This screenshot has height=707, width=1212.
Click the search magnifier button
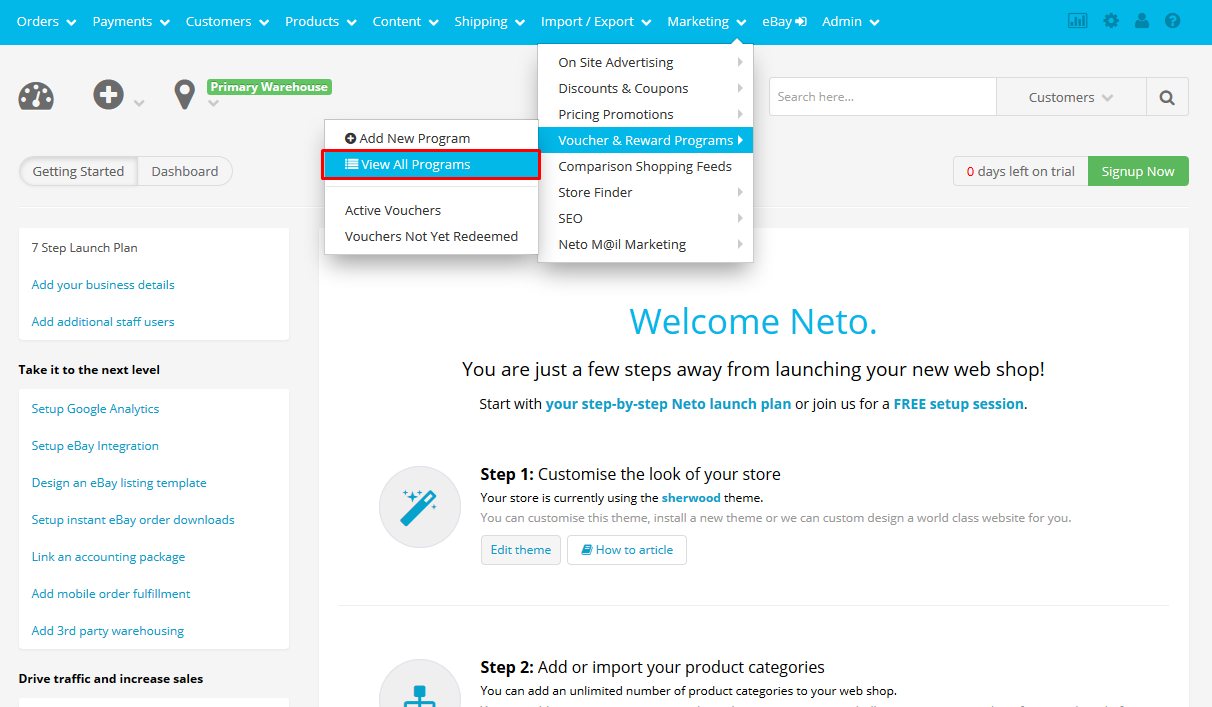click(1167, 97)
